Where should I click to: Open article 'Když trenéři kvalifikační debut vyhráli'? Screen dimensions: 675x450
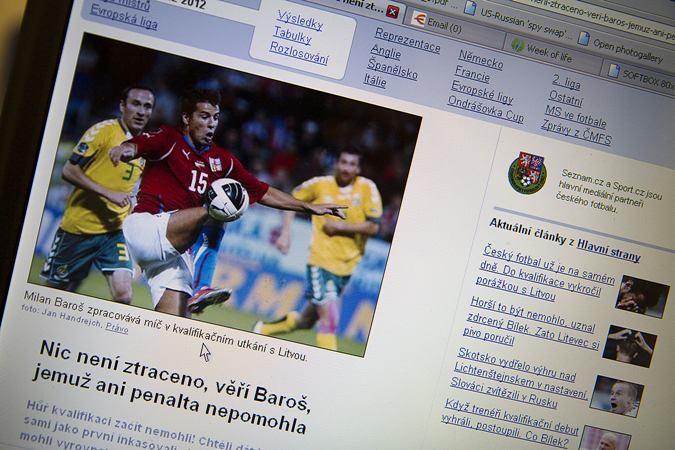510,424
